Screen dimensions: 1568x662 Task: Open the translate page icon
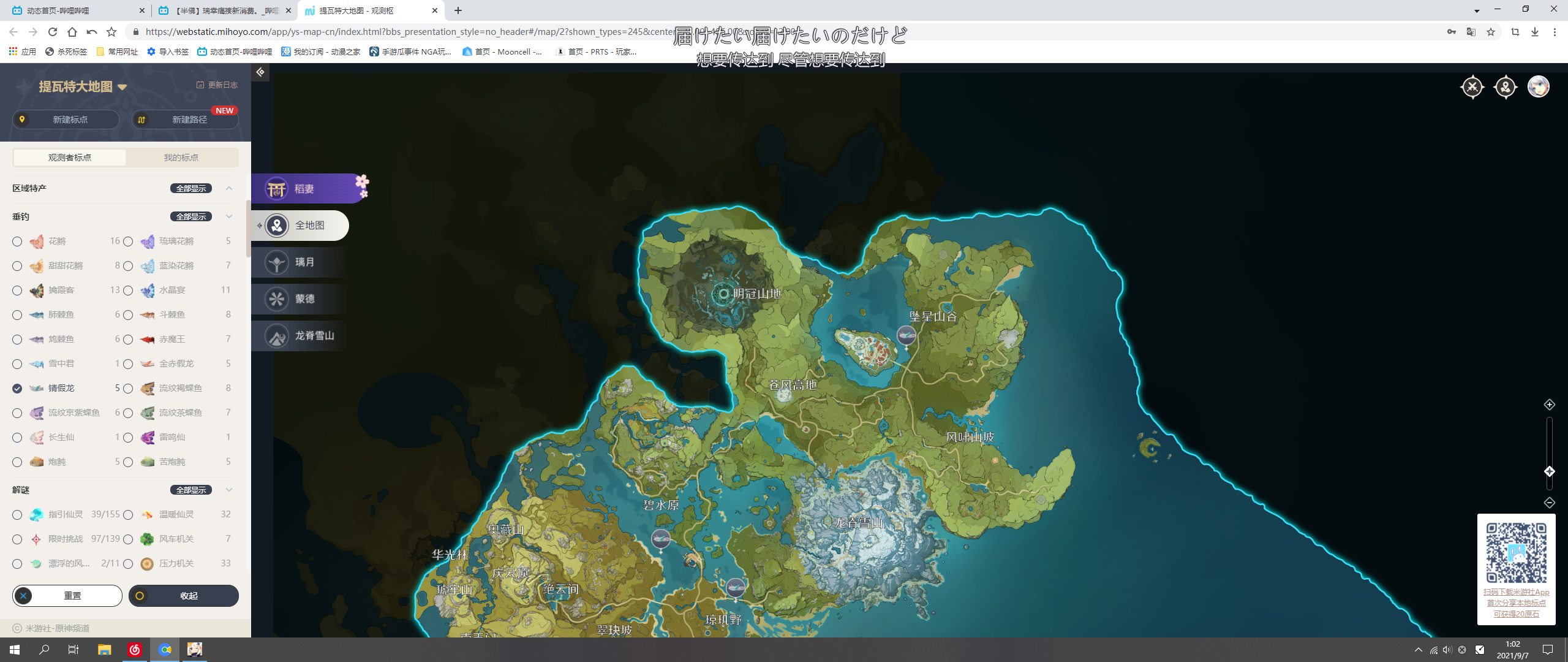[1471, 32]
